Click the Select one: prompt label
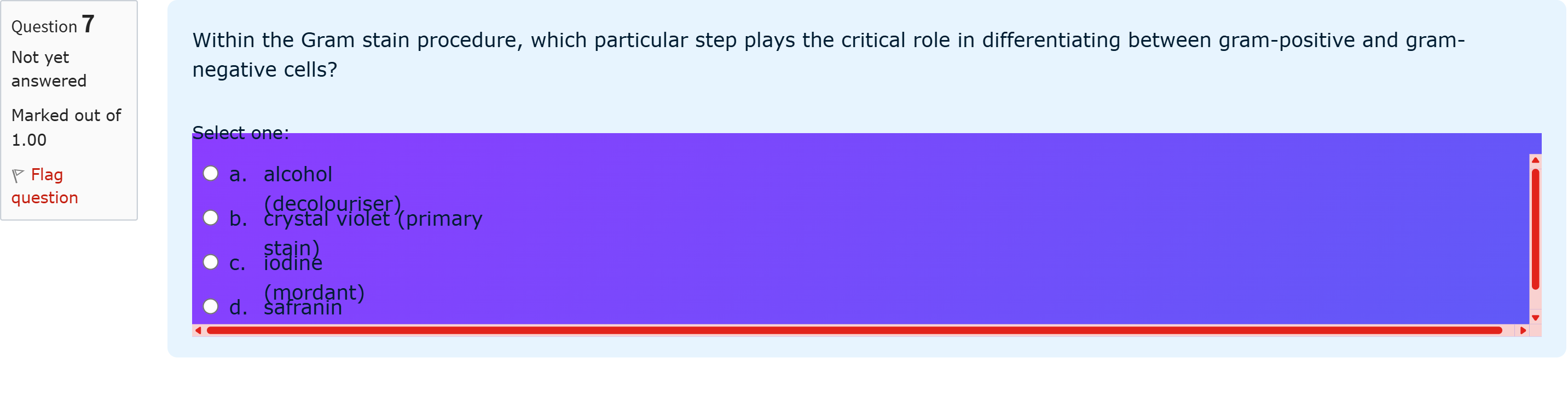Screen dimensions: 1568x401 (240, 133)
